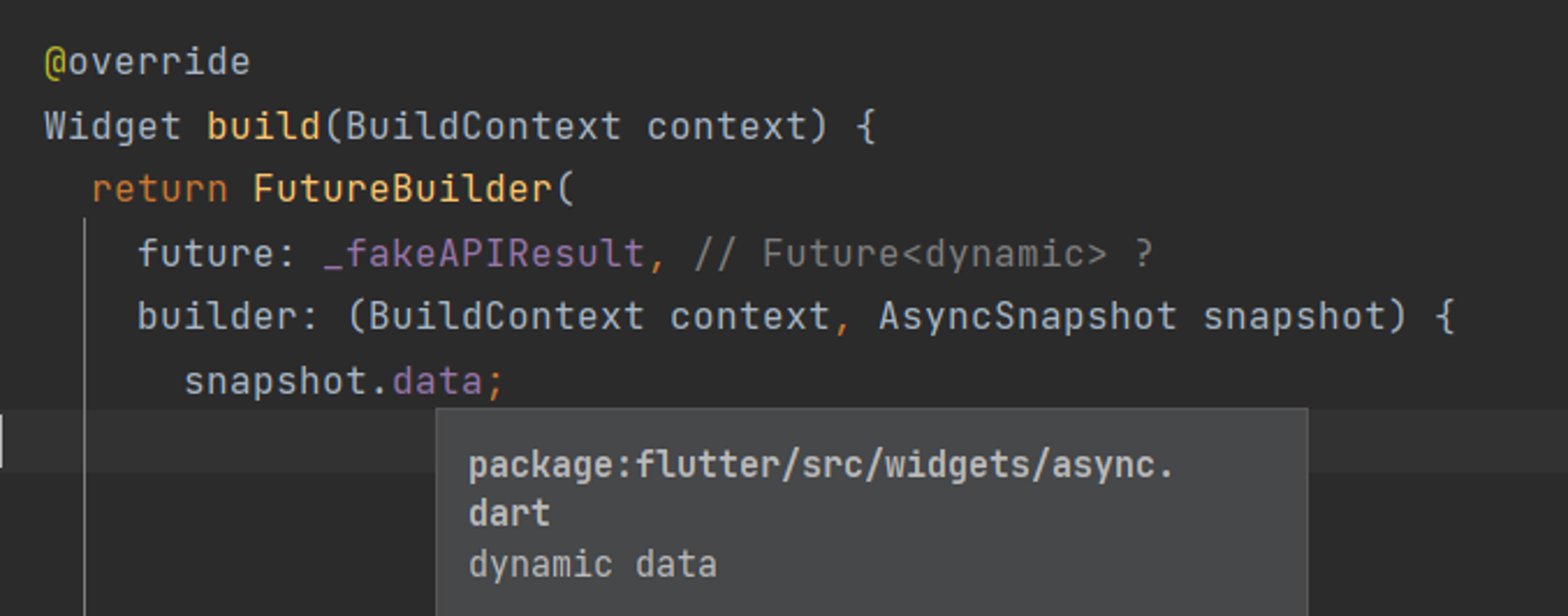Click the AsyncSnapshot type name
Screen dimensions: 1568x616
tap(1028, 317)
